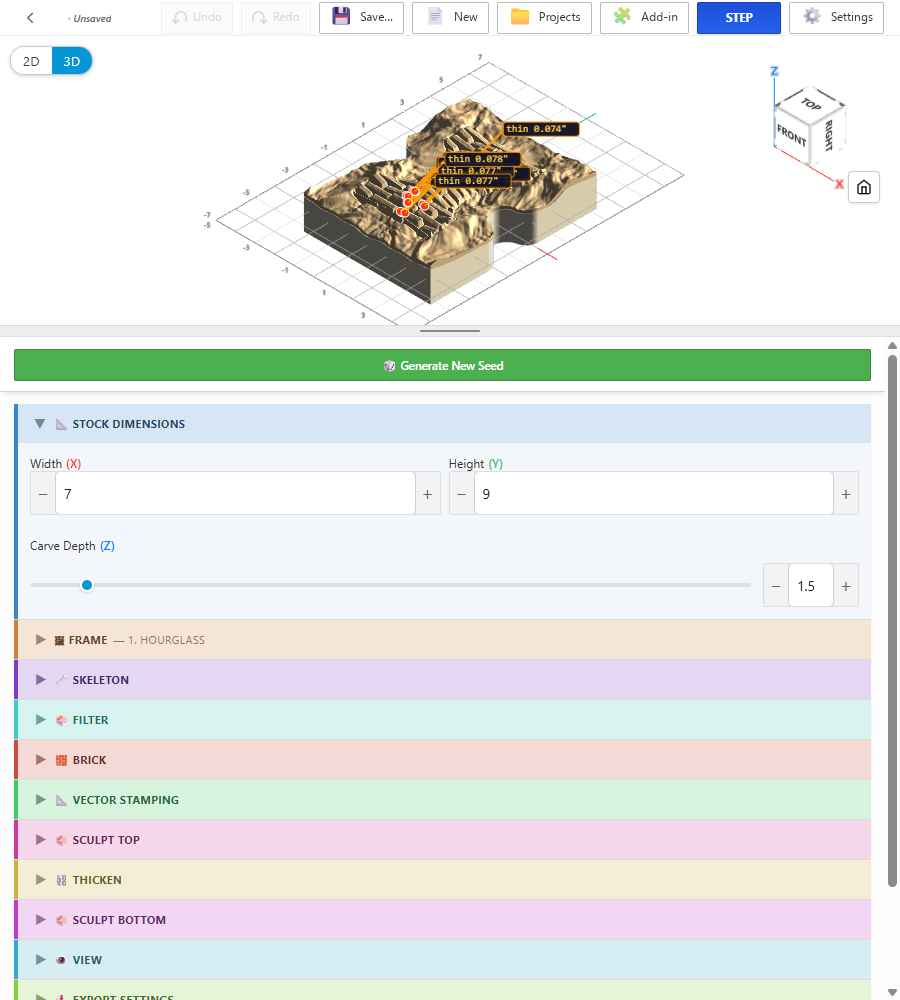Switch to 3D view mode
This screenshot has width=900, height=1000.
(x=71, y=61)
